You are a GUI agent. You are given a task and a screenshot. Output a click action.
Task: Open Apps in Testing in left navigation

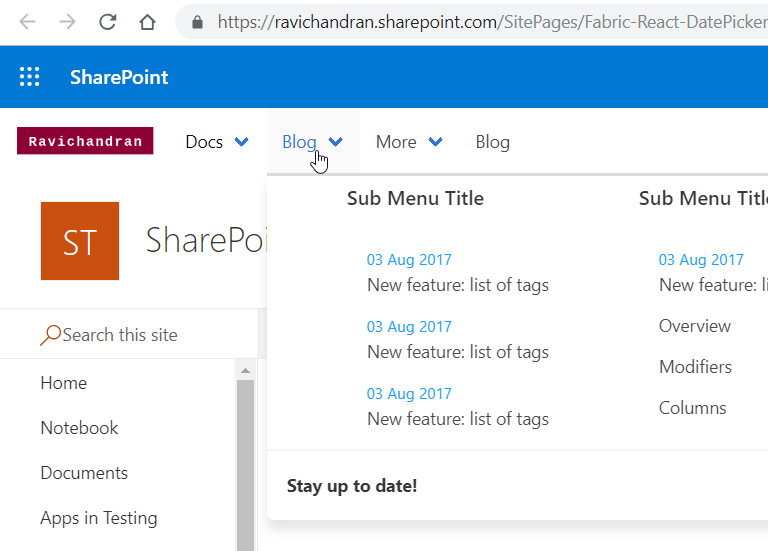98,518
